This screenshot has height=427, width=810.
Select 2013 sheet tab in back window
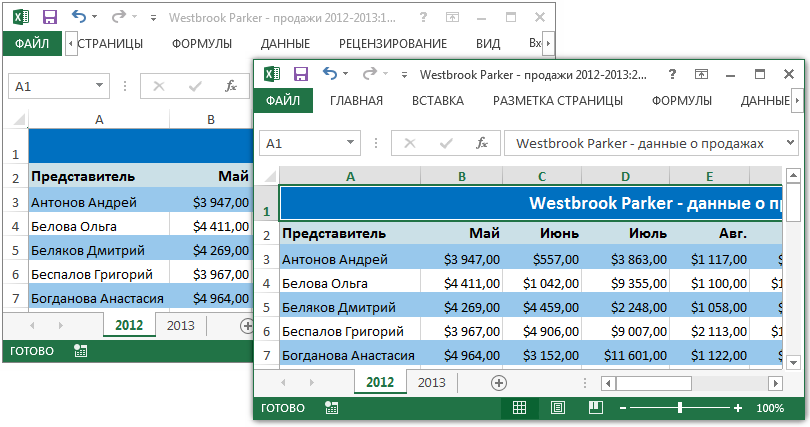[x=180, y=326]
